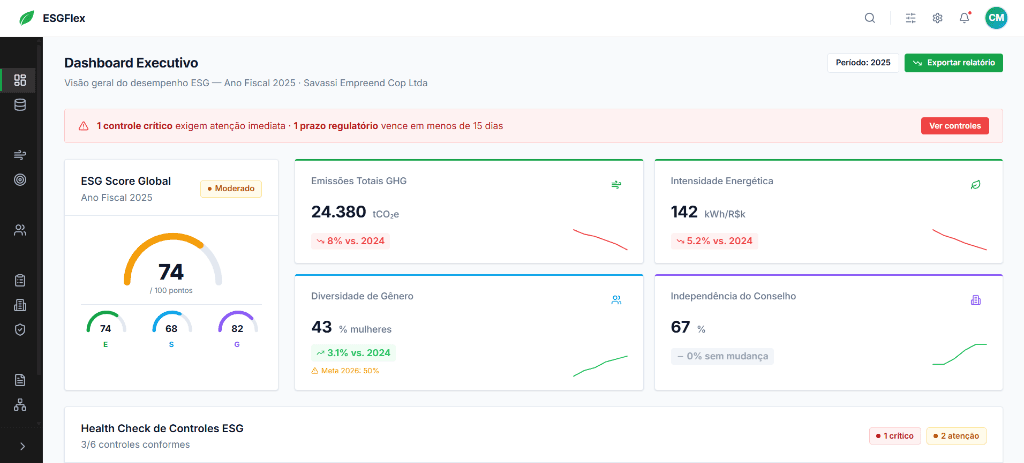1024x463 pixels.
Task: Click the Dashboard Executivo page title
Action: (x=131, y=63)
